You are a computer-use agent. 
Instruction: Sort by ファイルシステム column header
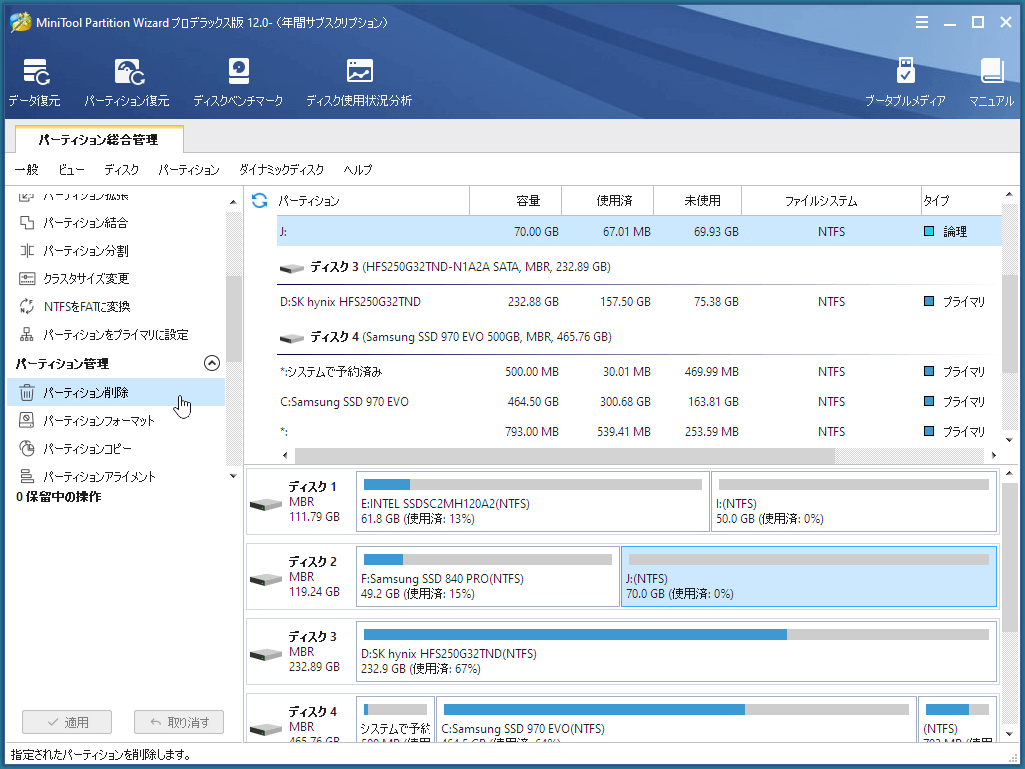831,201
